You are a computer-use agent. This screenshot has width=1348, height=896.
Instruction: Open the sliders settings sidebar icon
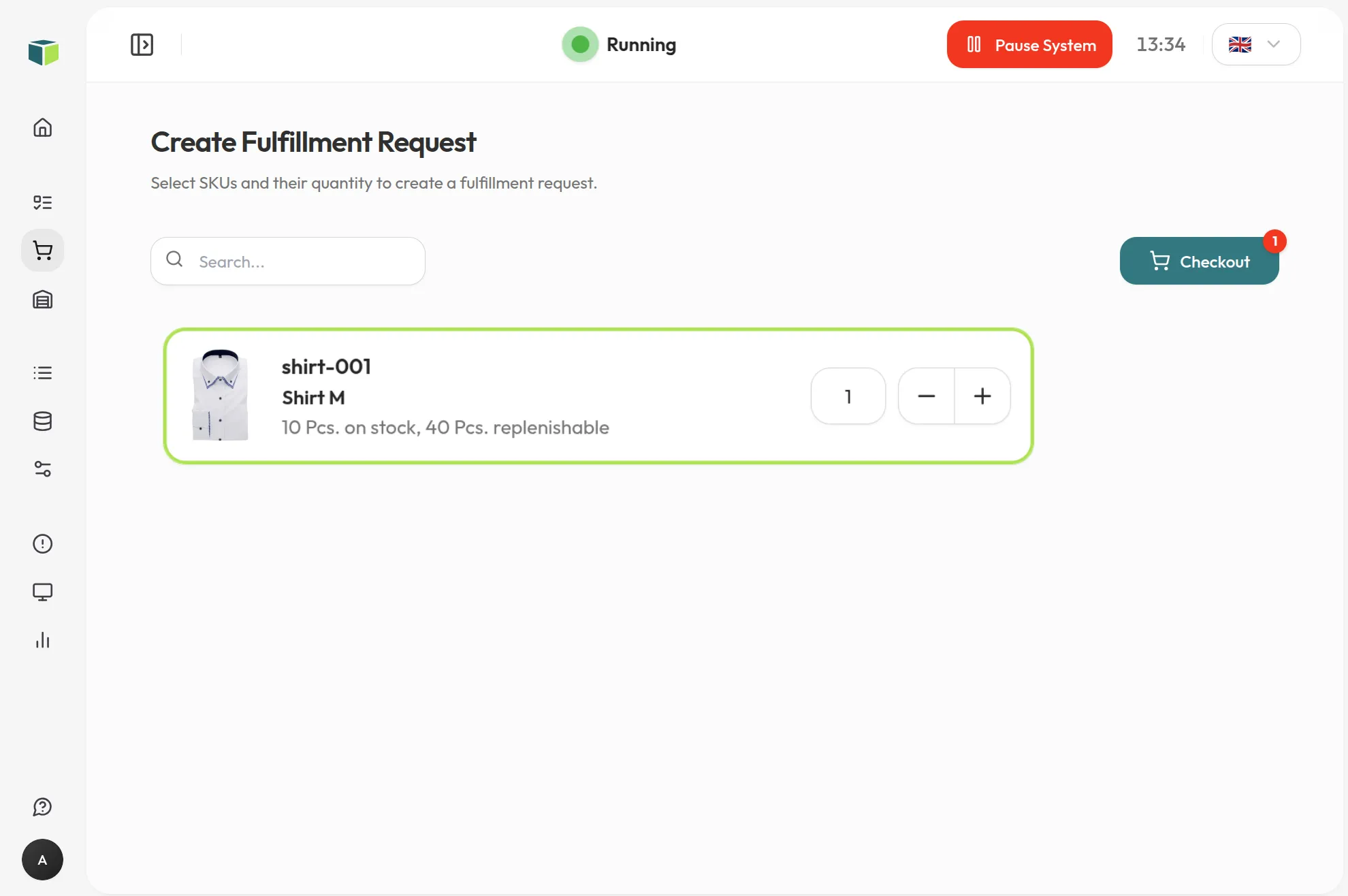pos(43,469)
